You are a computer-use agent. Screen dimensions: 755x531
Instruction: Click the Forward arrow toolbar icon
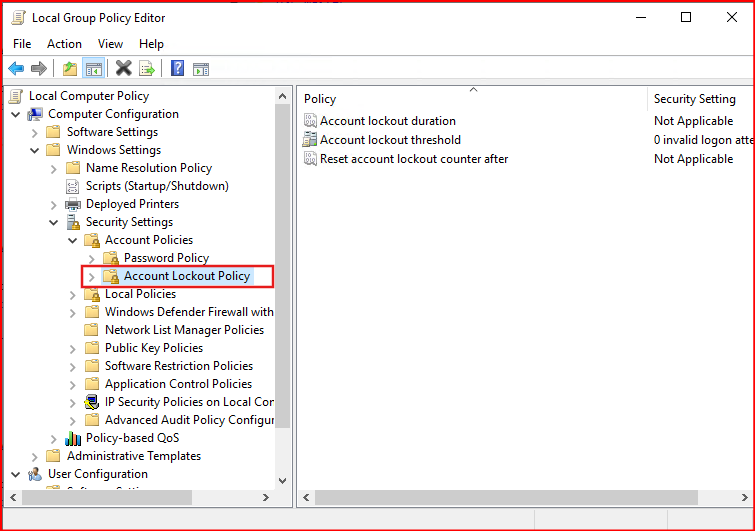click(39, 69)
